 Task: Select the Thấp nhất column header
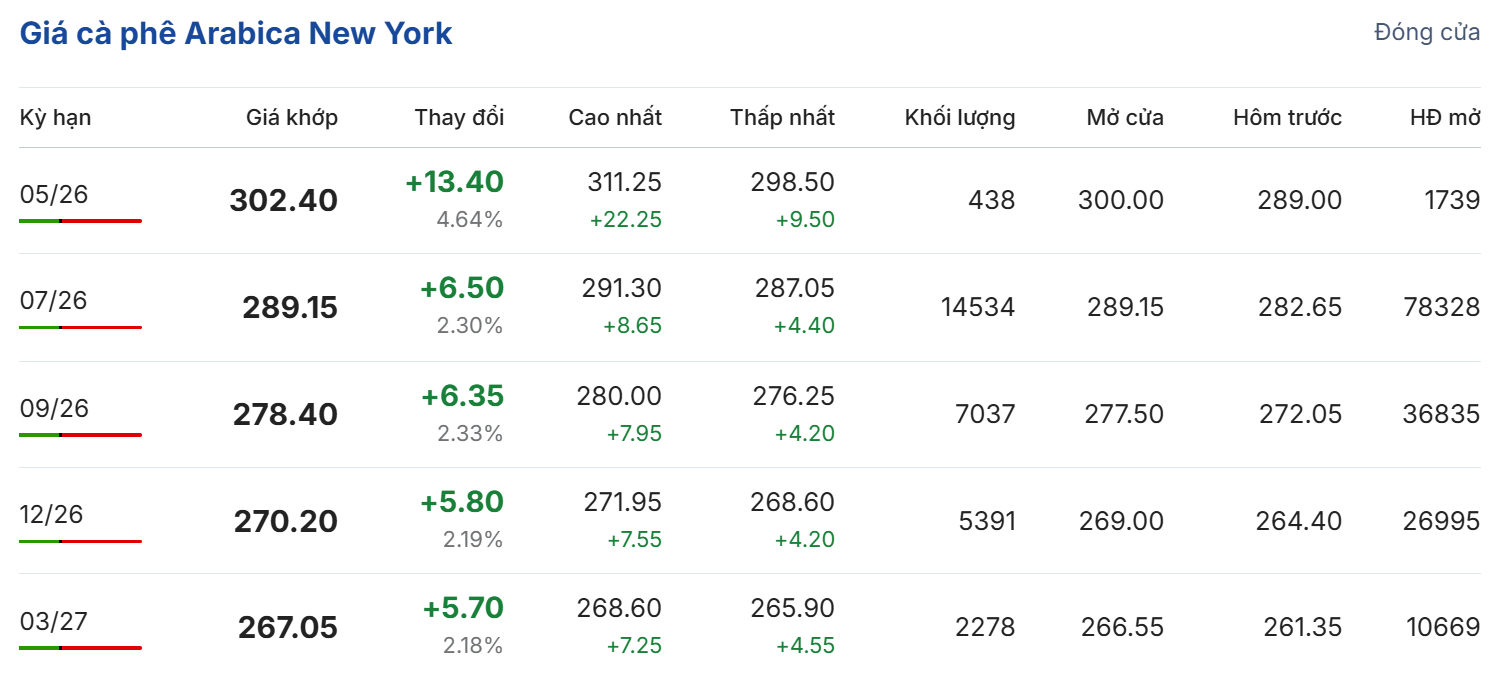[x=782, y=117]
